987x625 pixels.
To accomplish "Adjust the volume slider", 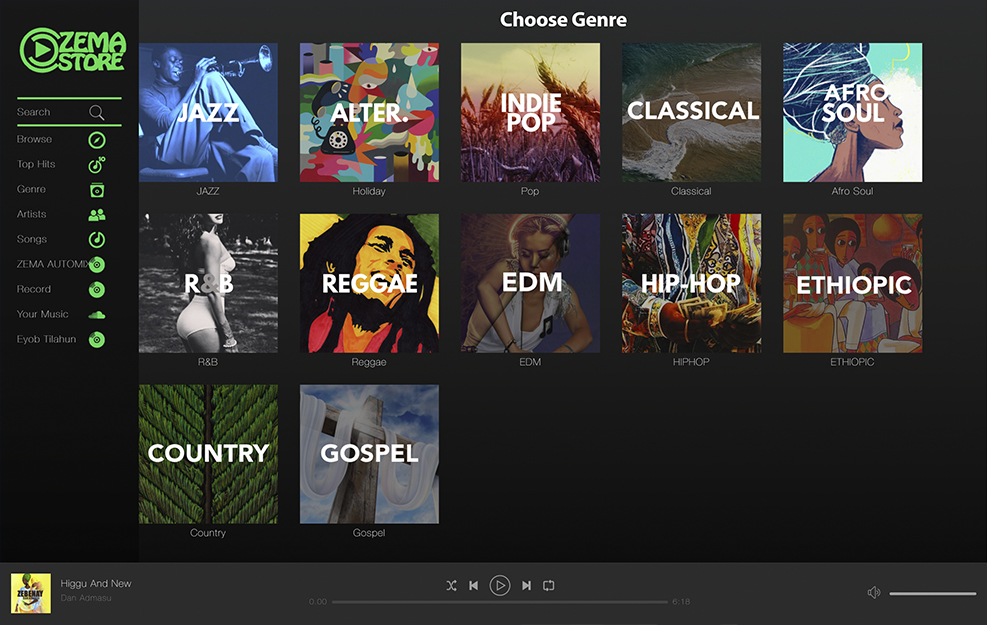I will pyautogui.click(x=932, y=594).
